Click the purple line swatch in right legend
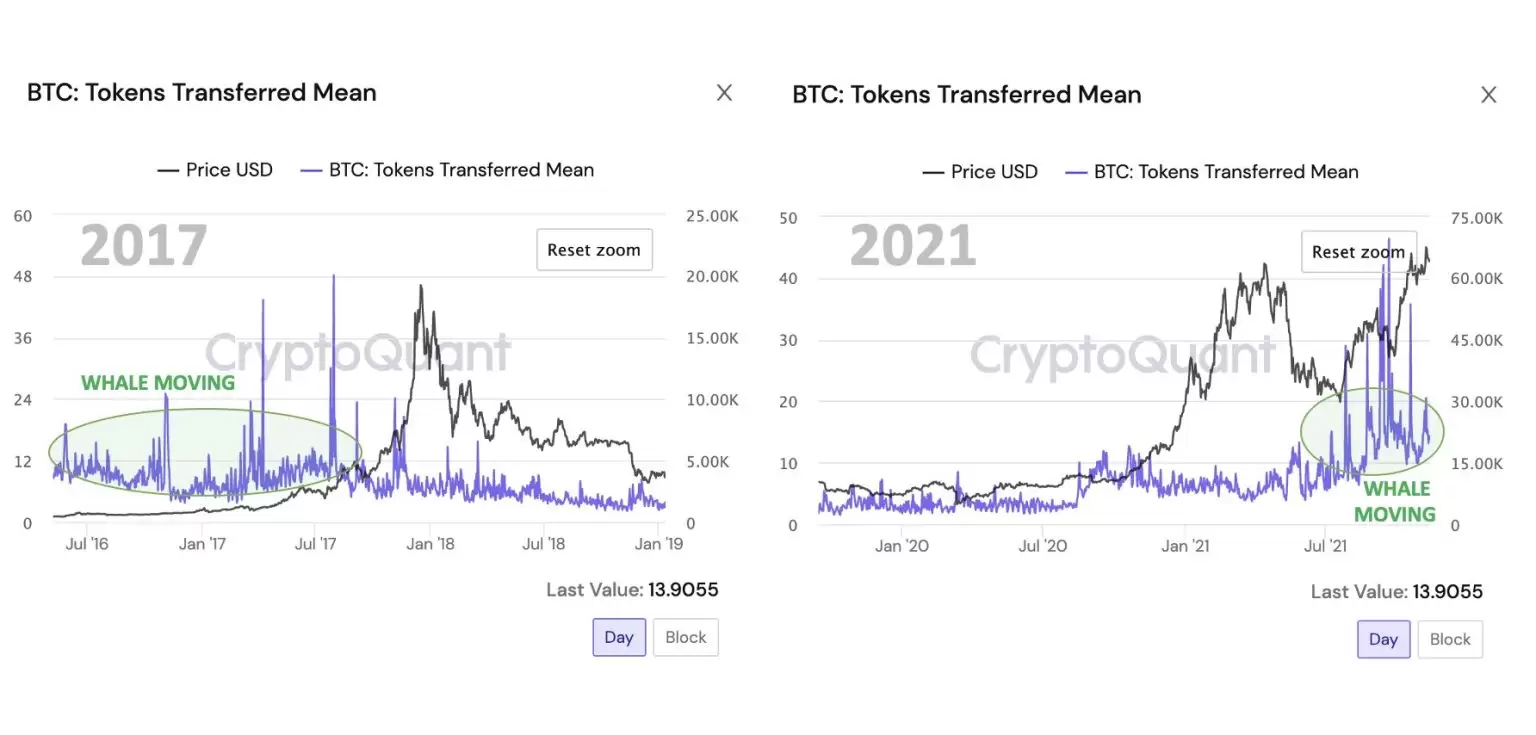Screen dimensions: 1536x735 1076,172
